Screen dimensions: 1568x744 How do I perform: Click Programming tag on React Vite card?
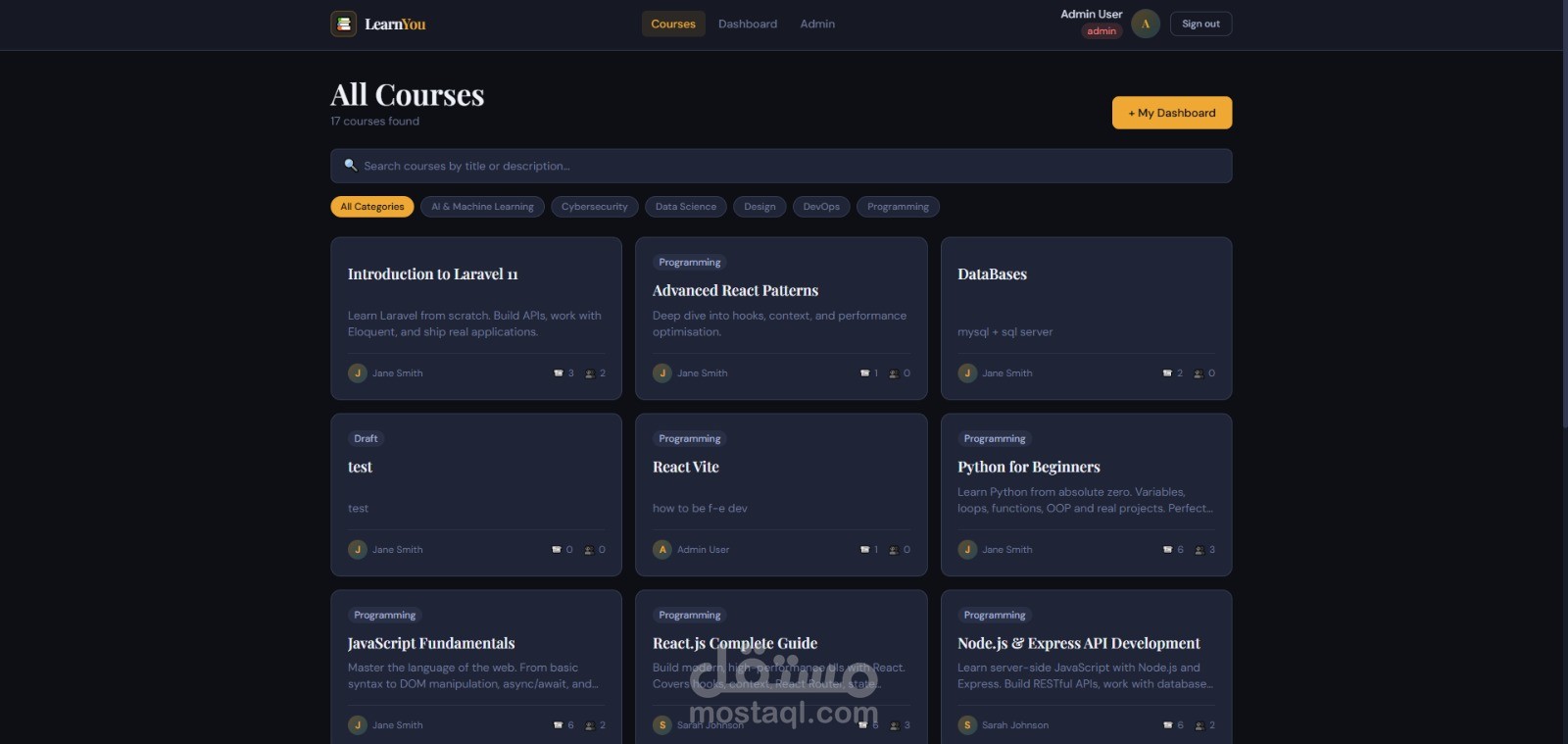click(x=690, y=438)
